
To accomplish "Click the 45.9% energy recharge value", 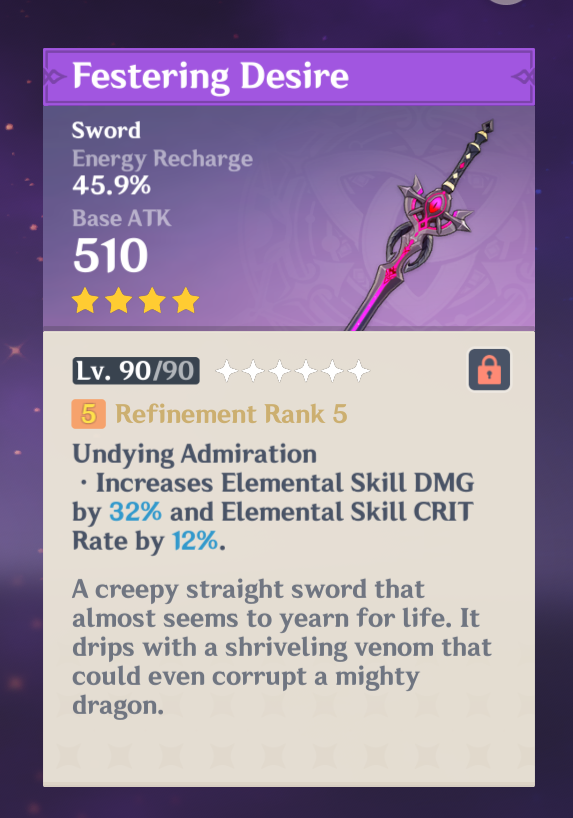I will [x=111, y=185].
